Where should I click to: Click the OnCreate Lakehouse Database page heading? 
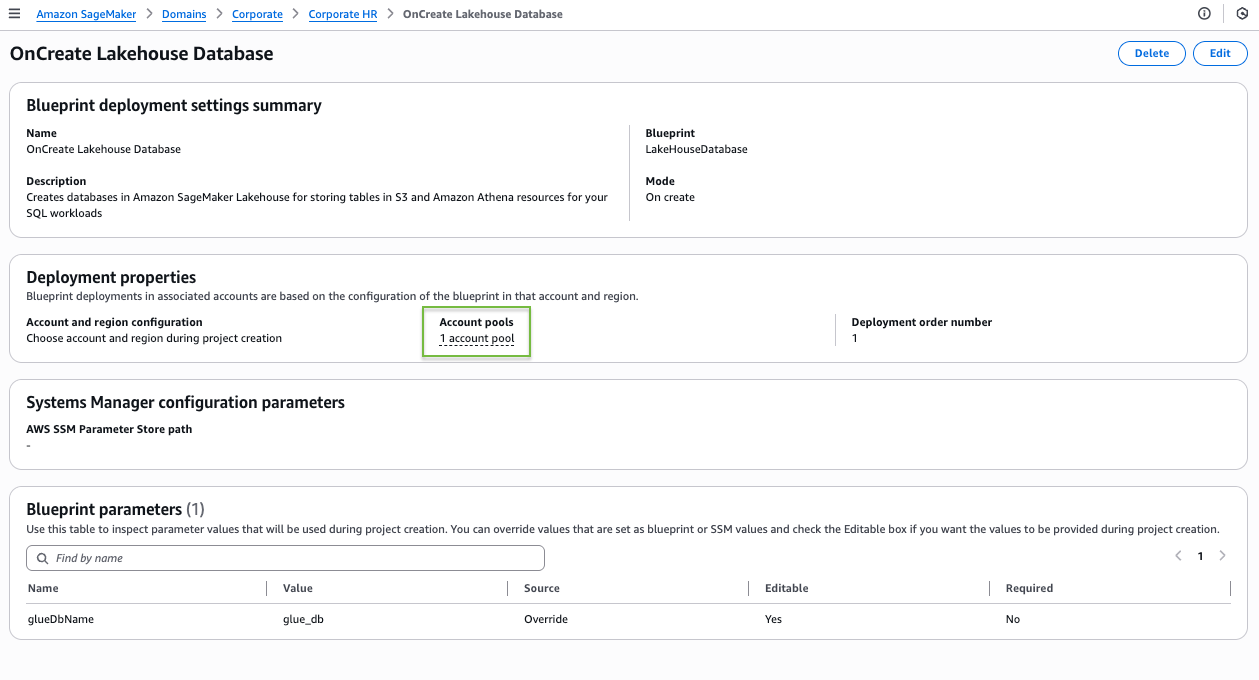141,54
